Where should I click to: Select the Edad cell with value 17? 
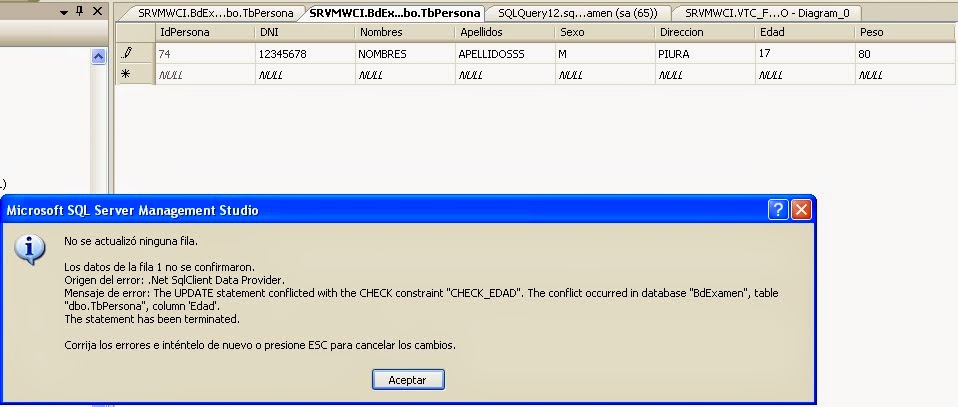(805, 54)
